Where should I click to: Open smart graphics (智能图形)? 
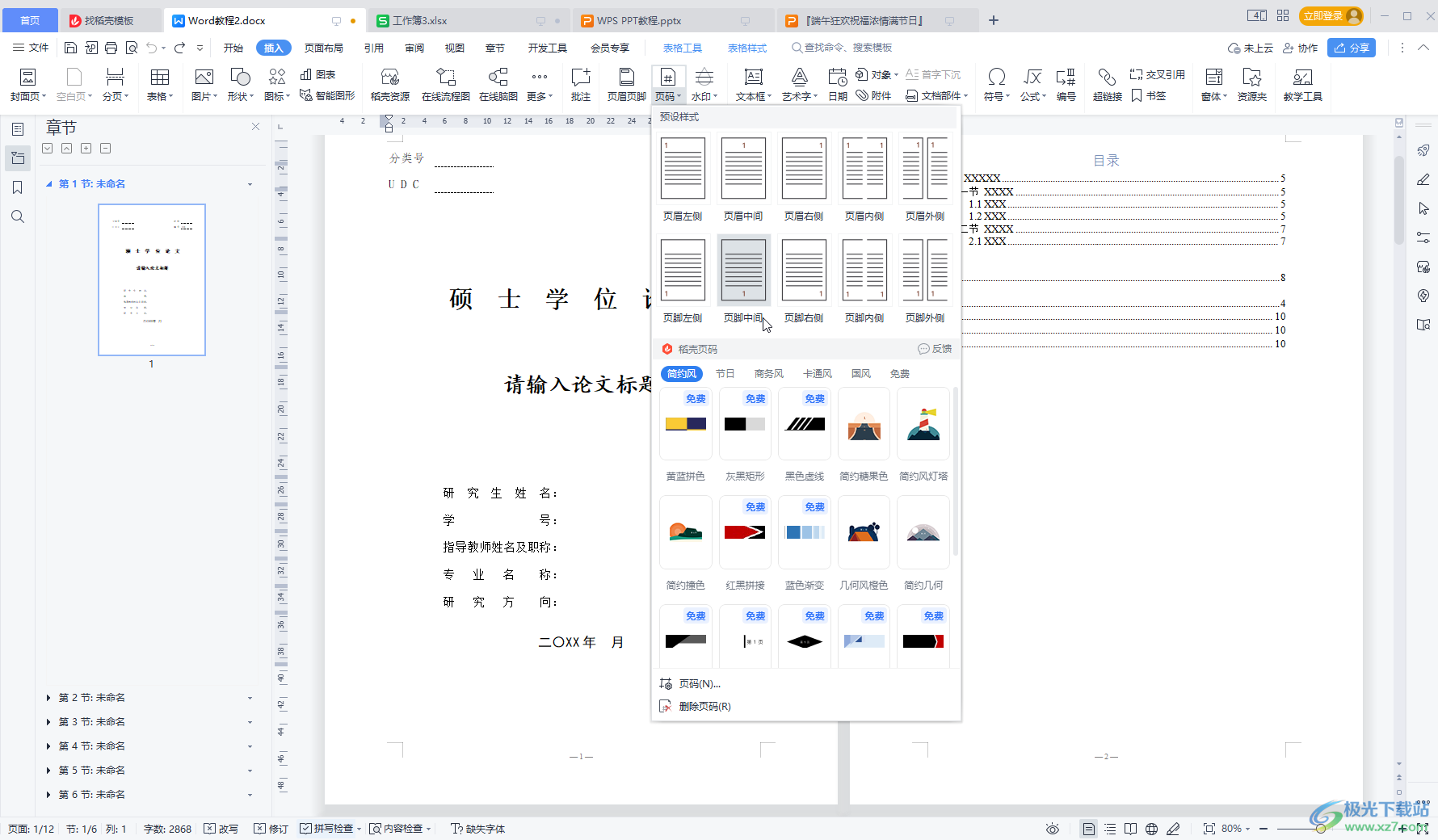click(x=327, y=95)
